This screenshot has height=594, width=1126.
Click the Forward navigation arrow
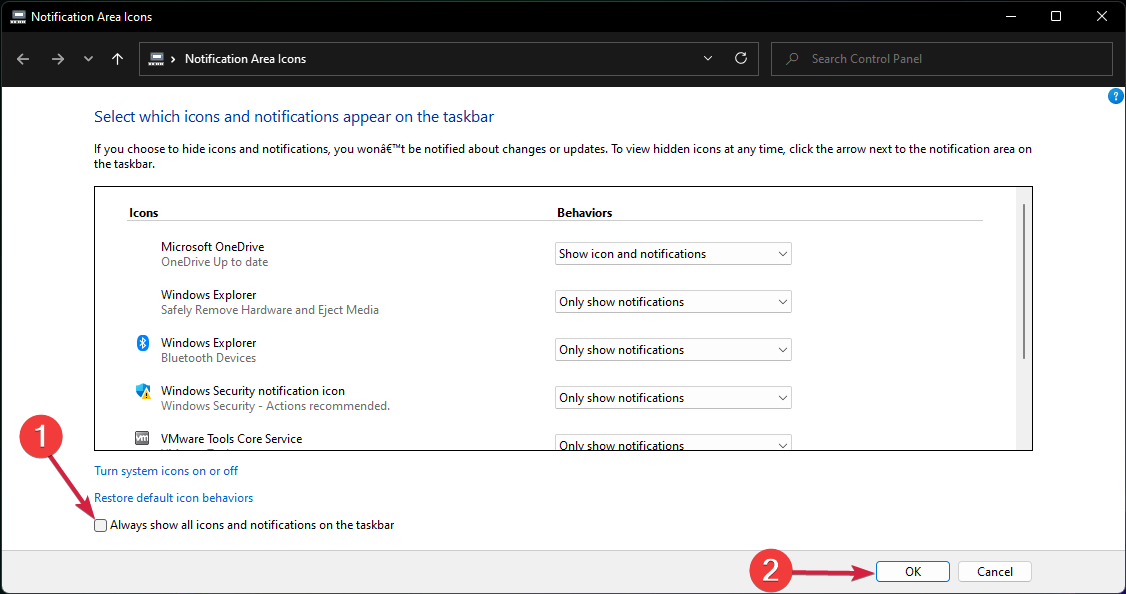coord(57,59)
